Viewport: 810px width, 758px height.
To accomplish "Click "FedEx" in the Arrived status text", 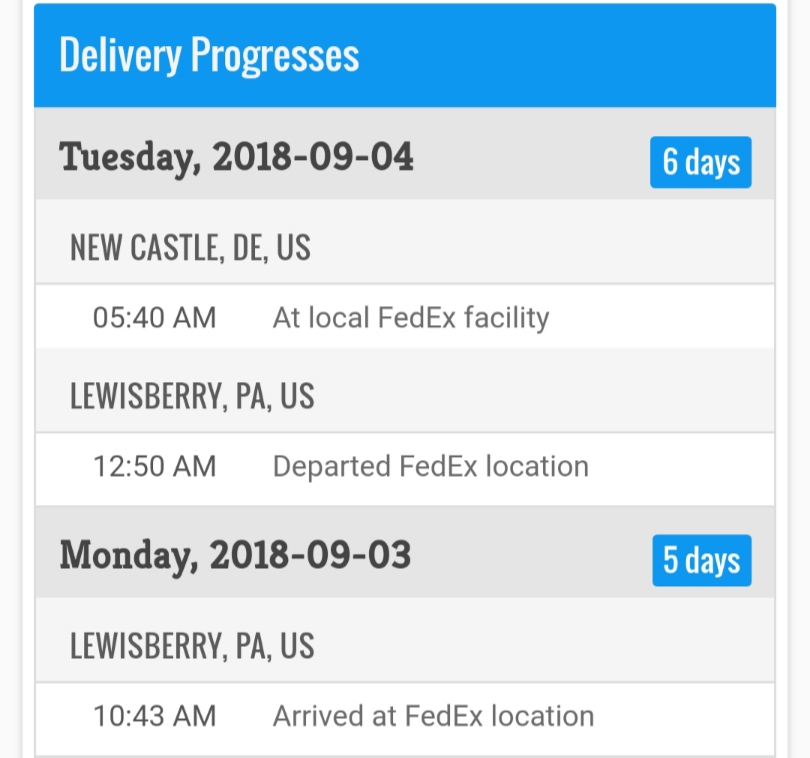I will click(444, 716).
